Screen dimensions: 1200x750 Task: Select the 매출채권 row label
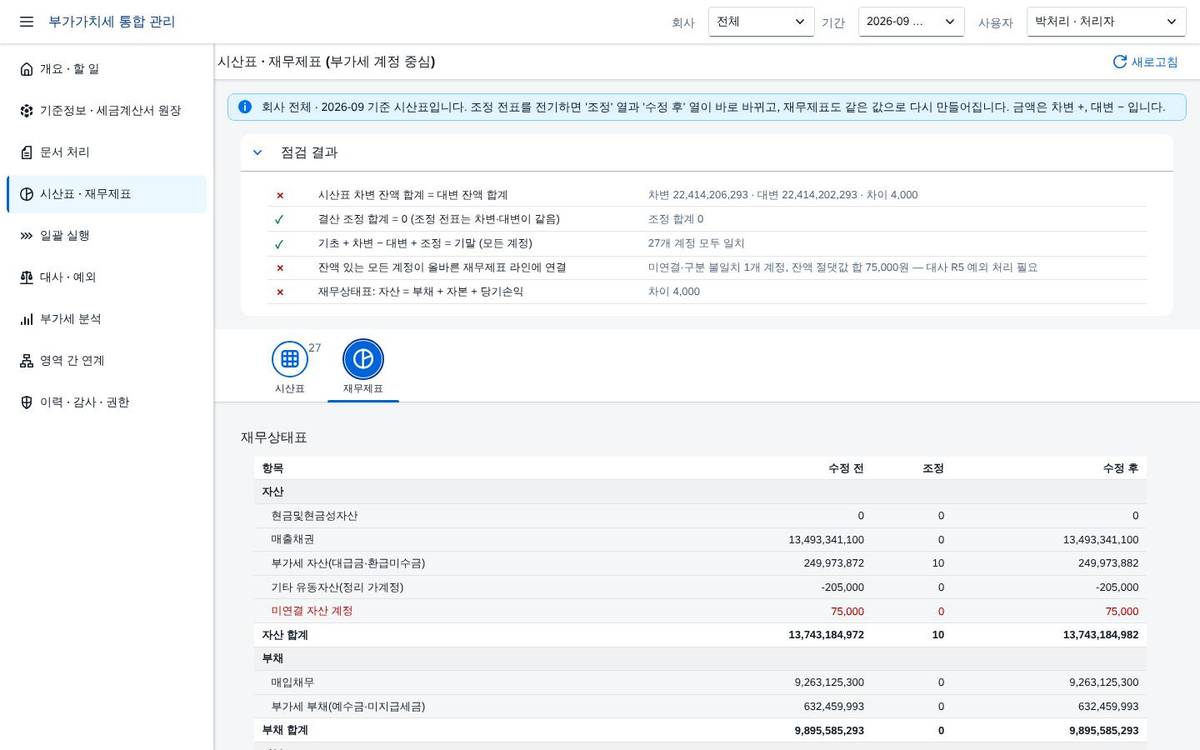pyautogui.click(x=292, y=540)
